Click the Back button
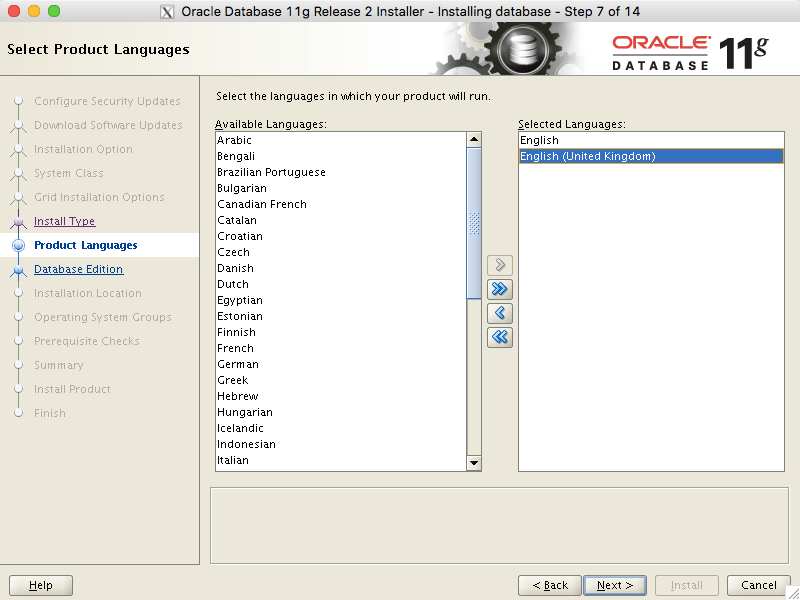Screen dimensions: 800x600 click(x=549, y=585)
